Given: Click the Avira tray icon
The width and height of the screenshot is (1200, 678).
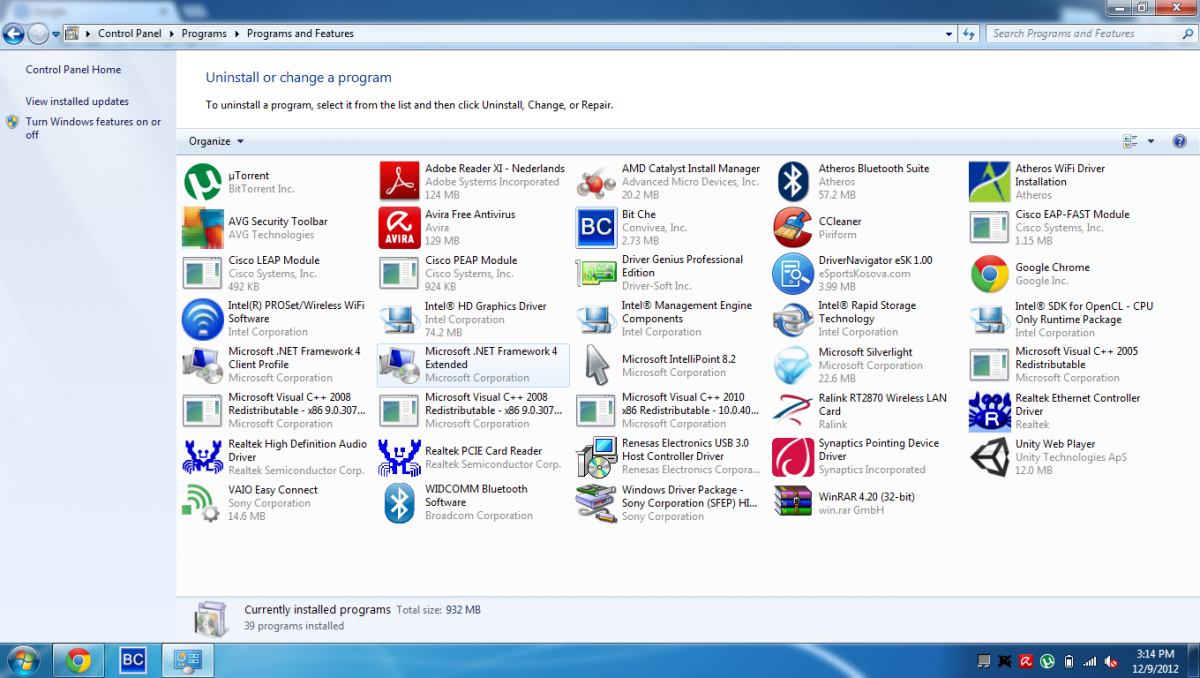Looking at the screenshot, I should [1026, 661].
